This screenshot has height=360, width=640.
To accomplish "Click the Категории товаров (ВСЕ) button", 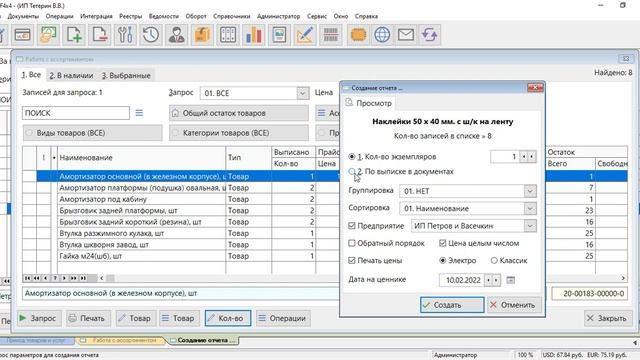I will click(239, 133).
